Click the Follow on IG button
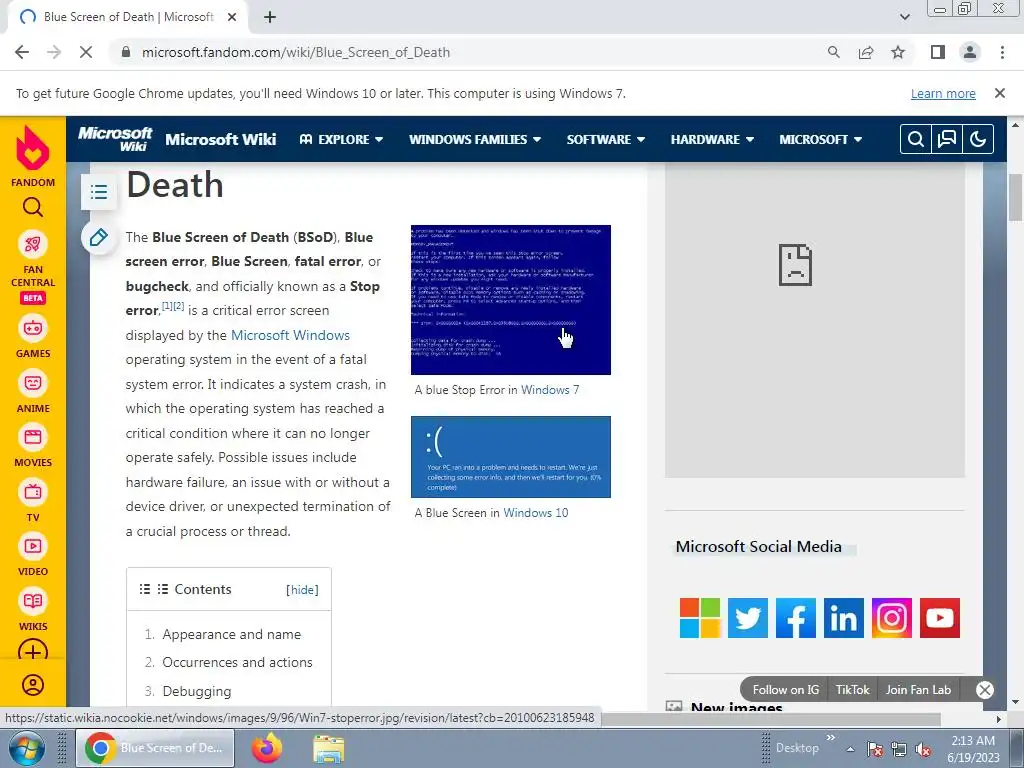1024x768 pixels. [x=786, y=690]
